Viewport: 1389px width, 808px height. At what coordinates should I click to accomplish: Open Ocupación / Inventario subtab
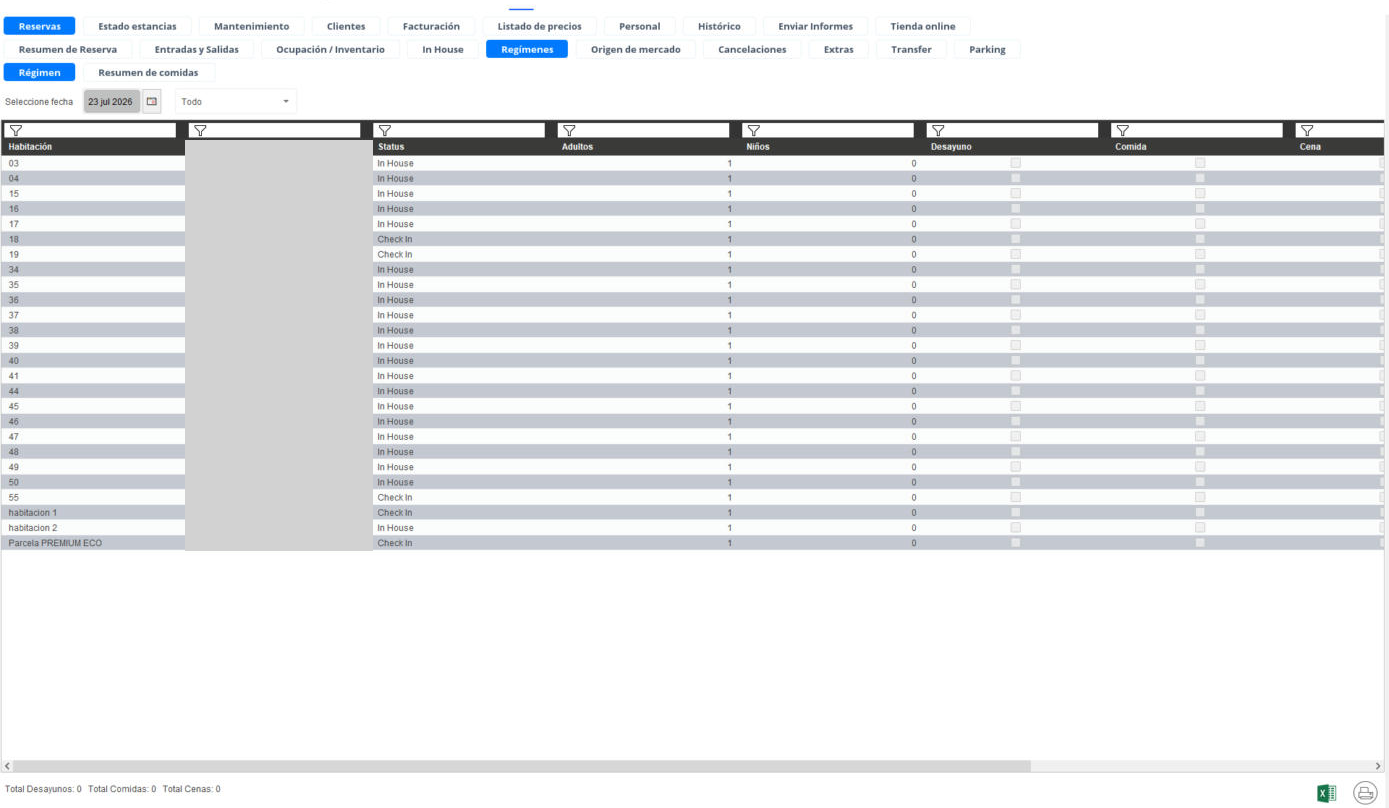[x=331, y=49]
